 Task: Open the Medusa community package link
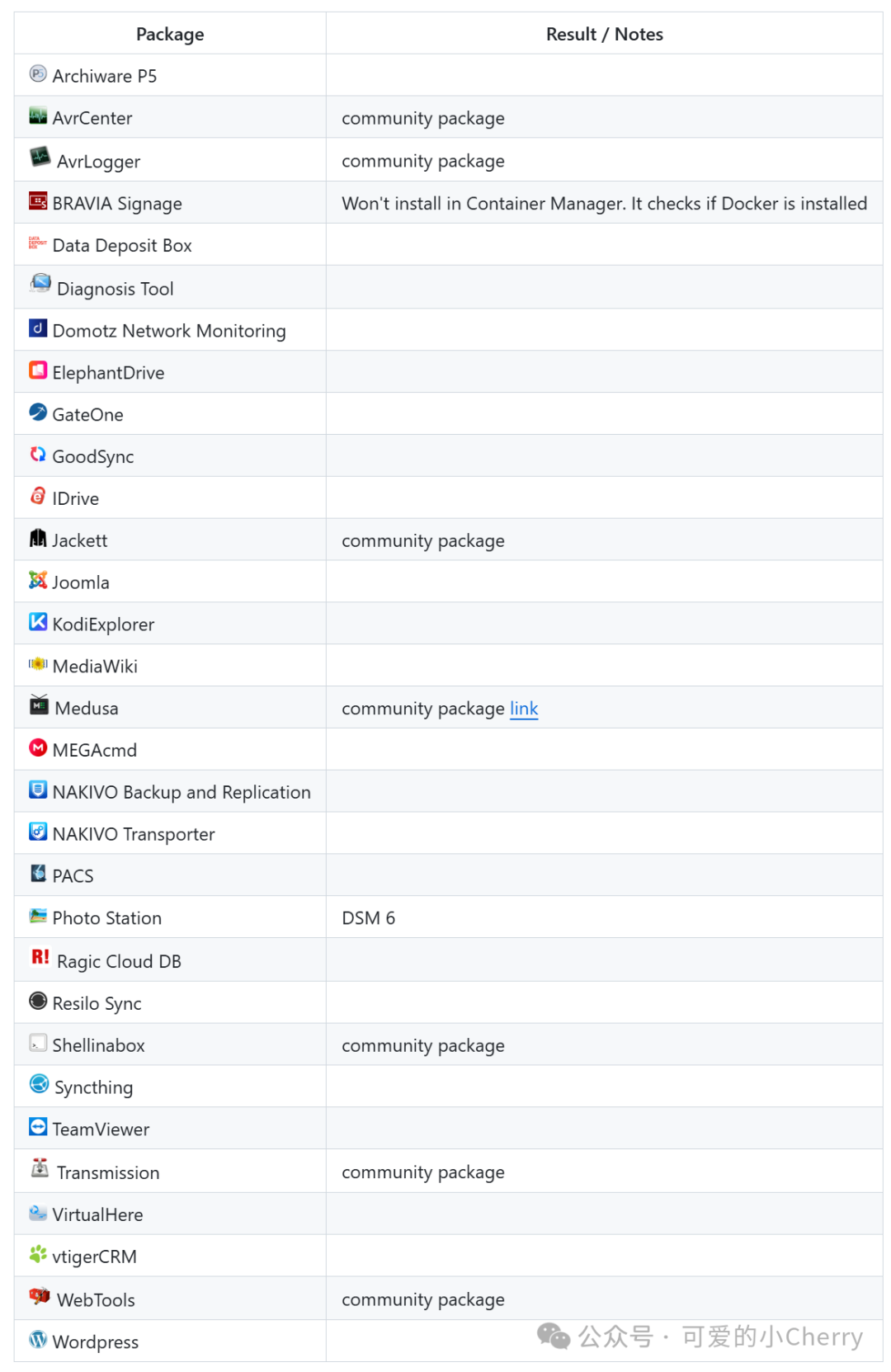click(524, 709)
